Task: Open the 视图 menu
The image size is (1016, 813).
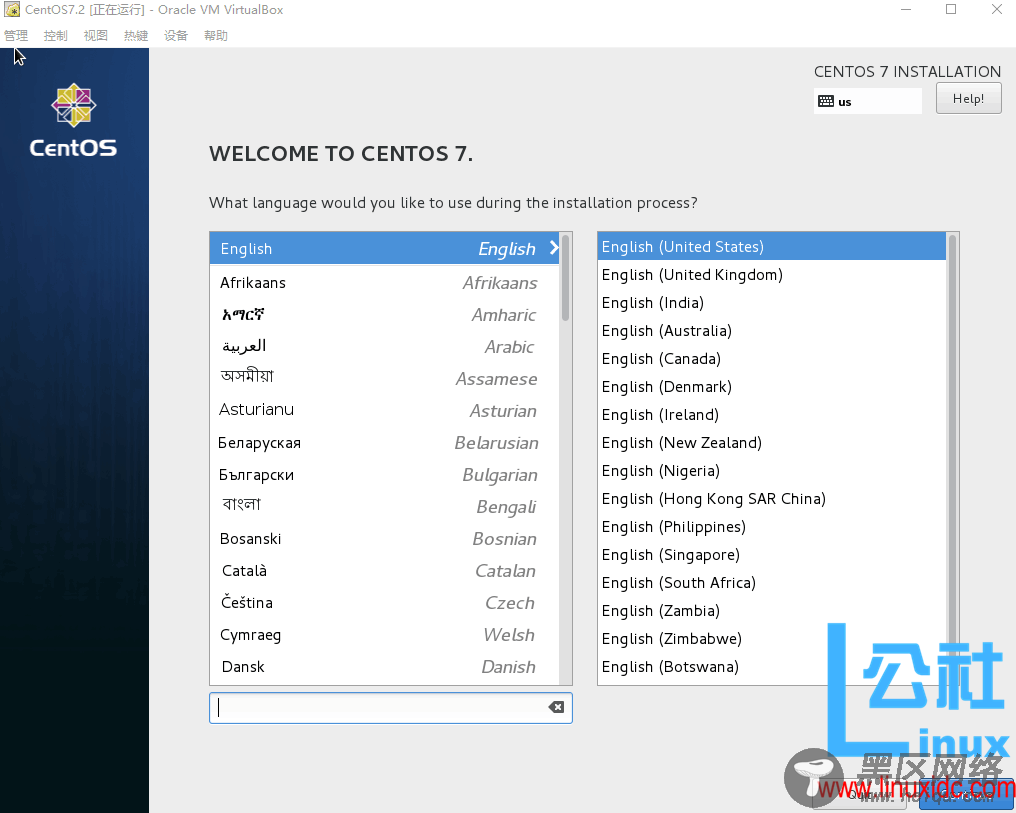Action: point(96,36)
